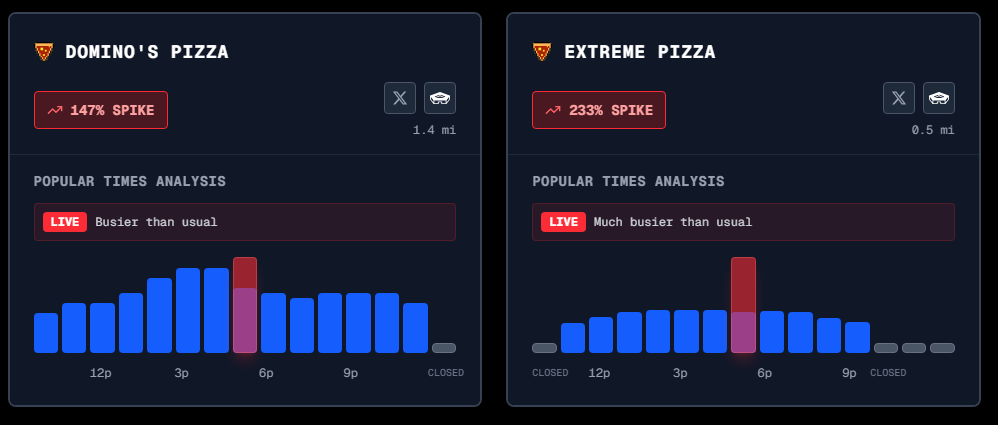This screenshot has width=998, height=425.
Task: Select Extreme Pizza chart bar above the 9p label
Action: (x=857, y=338)
